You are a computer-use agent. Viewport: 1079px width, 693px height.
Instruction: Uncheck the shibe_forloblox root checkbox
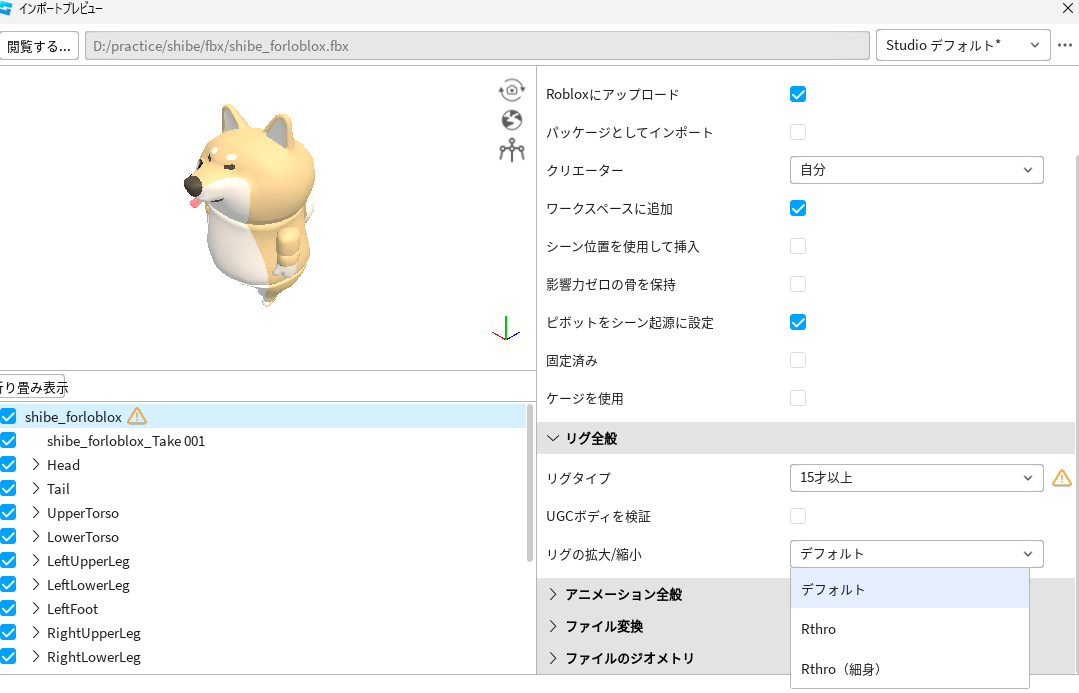(8, 416)
